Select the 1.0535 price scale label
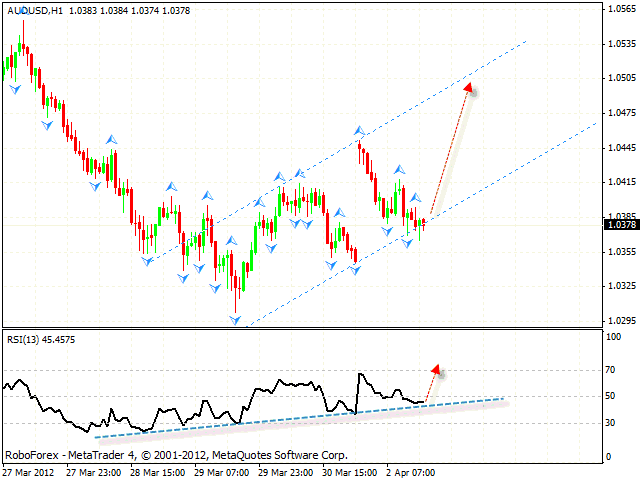Screen dimensions: 640x480 point(622,44)
